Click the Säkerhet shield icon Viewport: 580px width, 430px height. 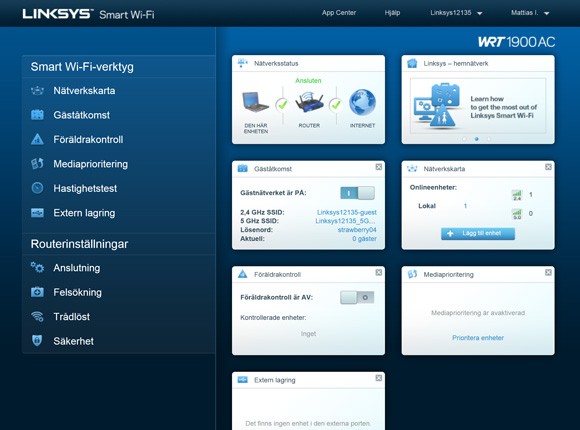pos(37,340)
